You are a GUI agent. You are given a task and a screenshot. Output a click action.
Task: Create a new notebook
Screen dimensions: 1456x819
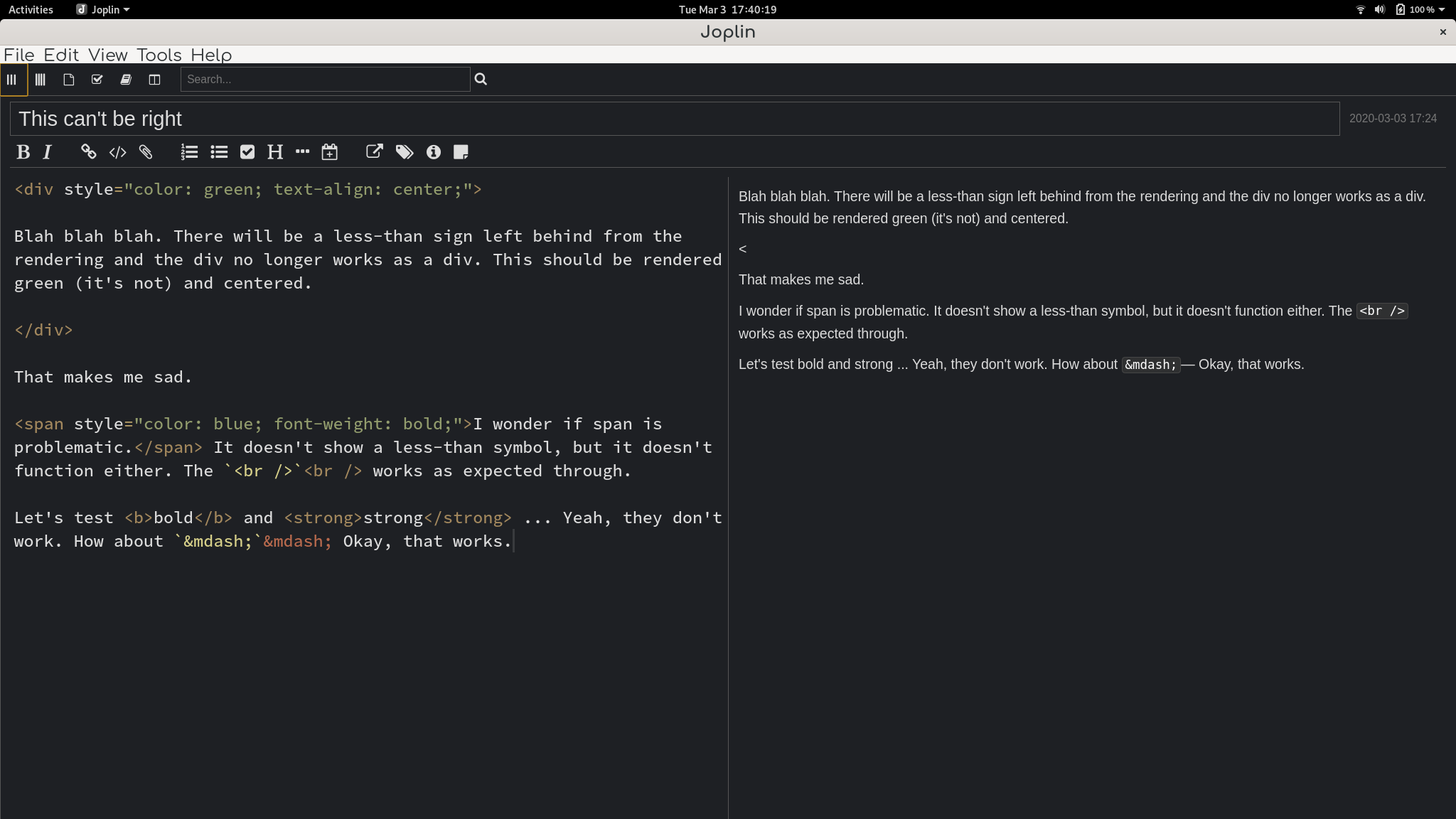point(126,80)
